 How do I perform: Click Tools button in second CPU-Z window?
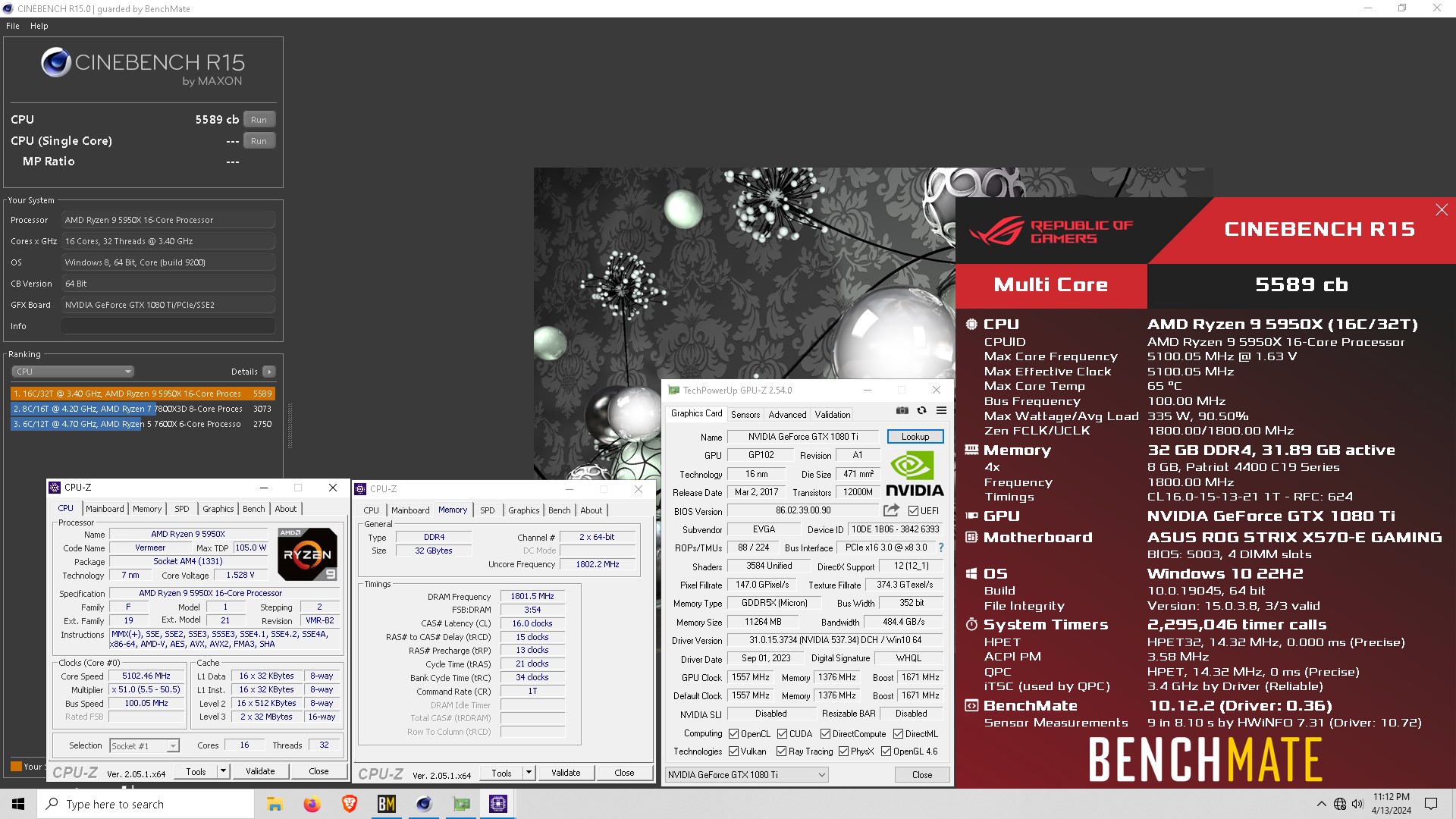point(501,773)
